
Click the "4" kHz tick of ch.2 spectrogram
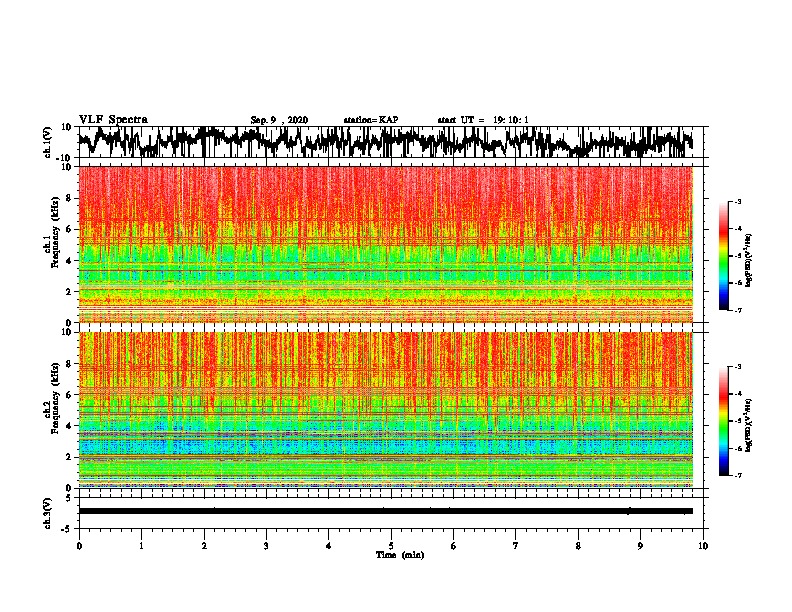point(70,426)
